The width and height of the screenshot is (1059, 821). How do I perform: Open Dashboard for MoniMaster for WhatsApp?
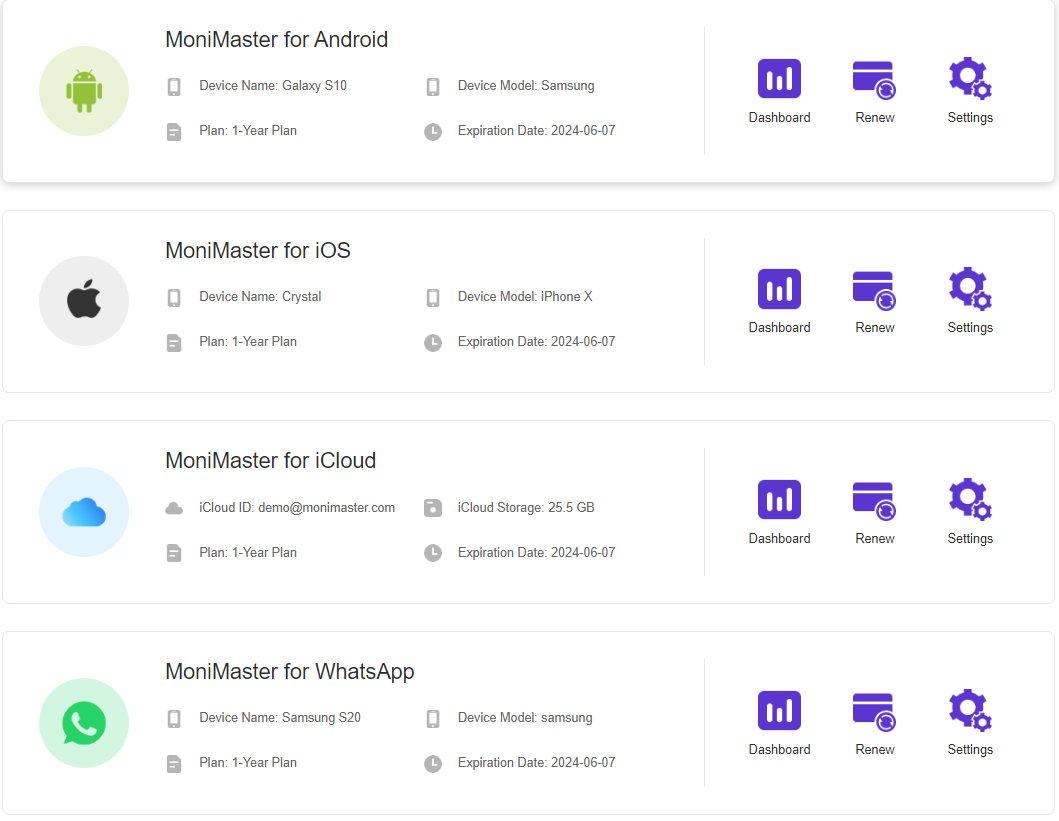(x=779, y=711)
